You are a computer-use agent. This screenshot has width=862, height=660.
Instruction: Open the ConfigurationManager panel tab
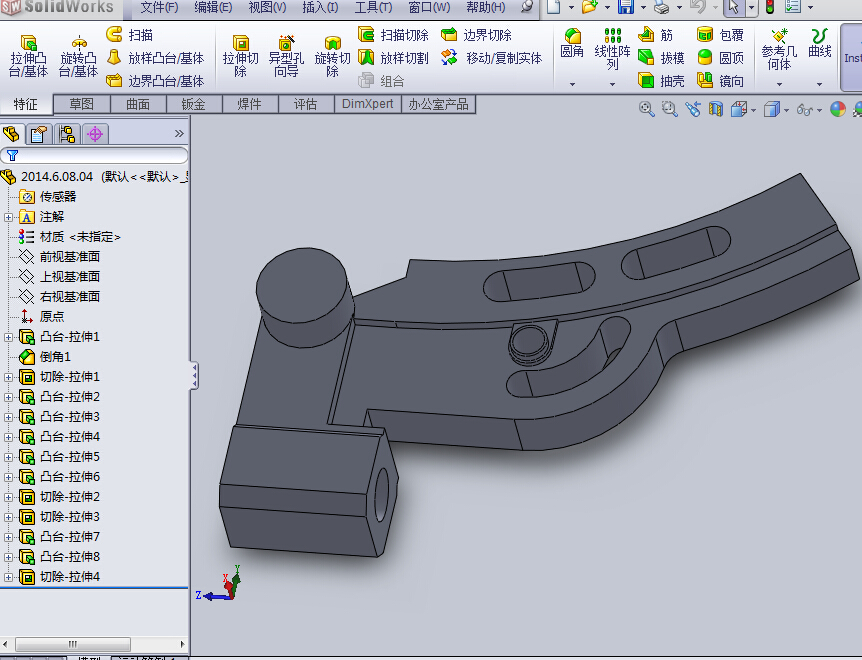(67, 134)
